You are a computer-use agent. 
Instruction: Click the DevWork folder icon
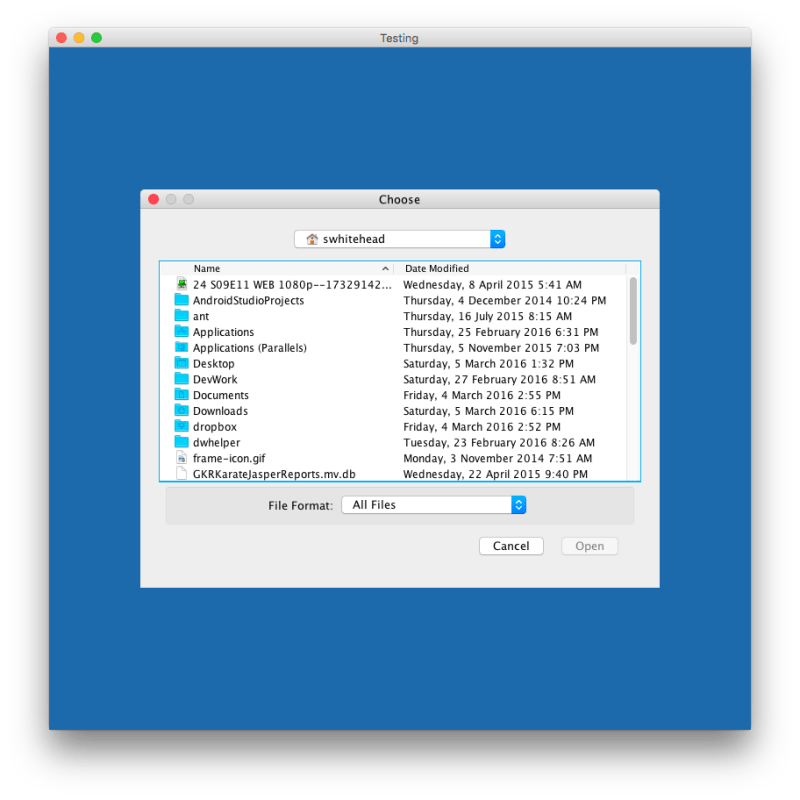[x=182, y=379]
